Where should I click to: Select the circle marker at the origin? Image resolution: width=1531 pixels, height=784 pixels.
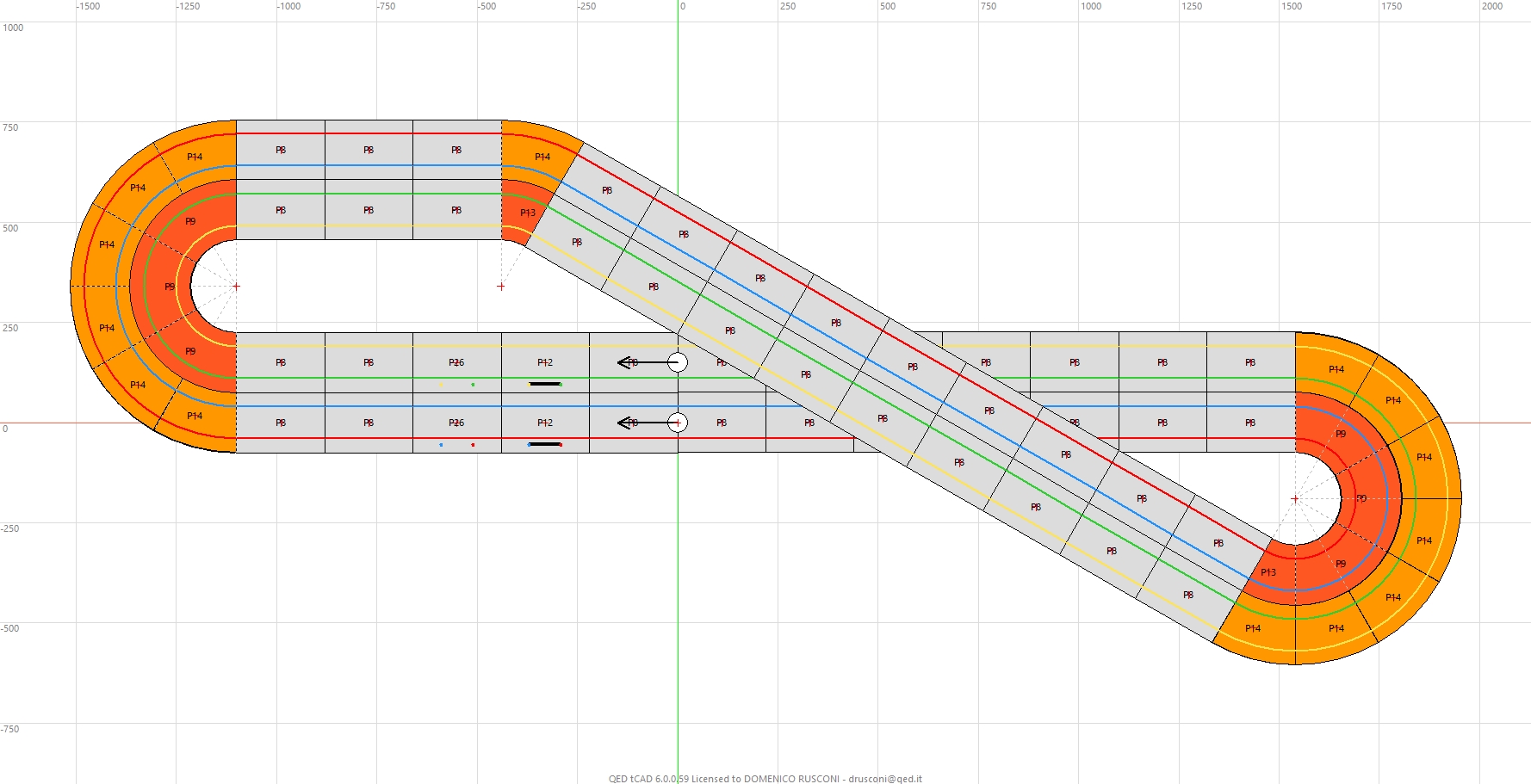[x=678, y=423]
